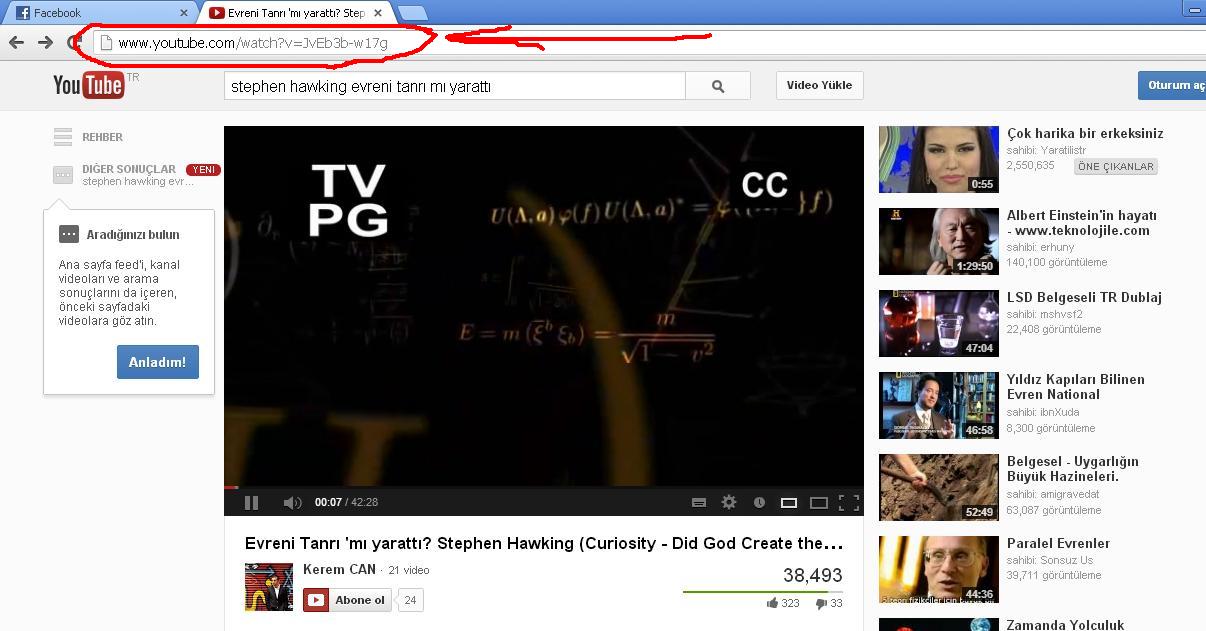The image size is (1206, 631).
Task: Mute the video volume speaker icon
Action: pos(292,503)
